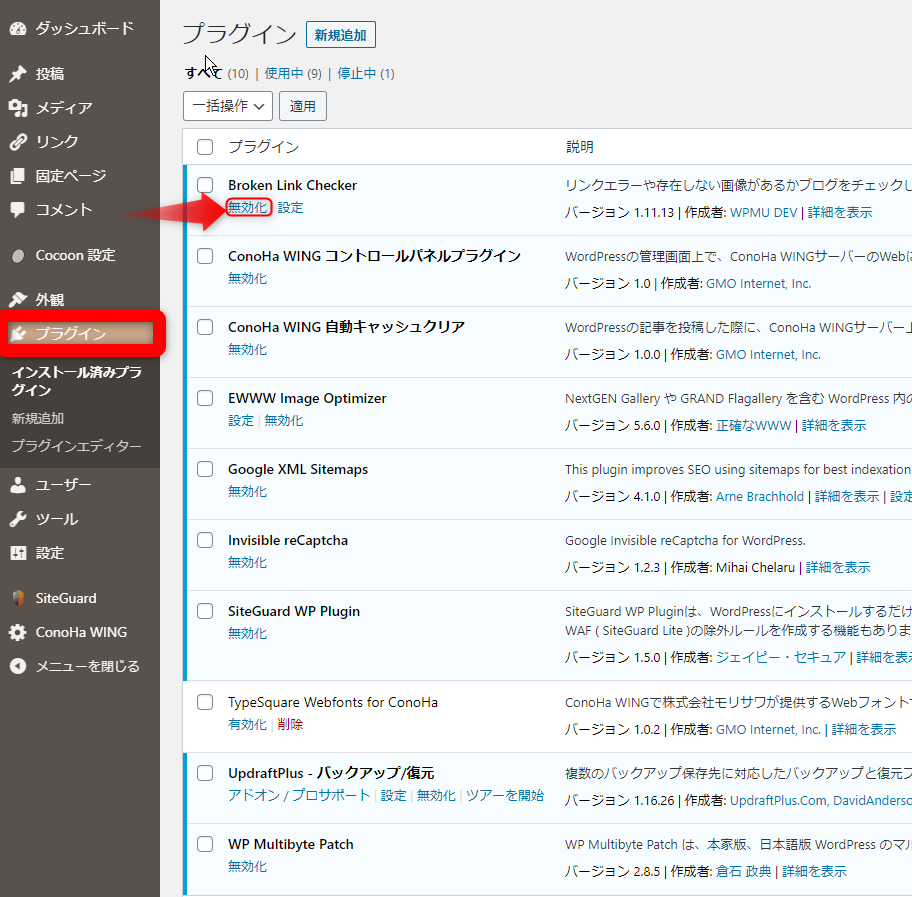Screen dimensions: 912x897
Task: Open WPMU DEV author link
Action: pyautogui.click(x=764, y=212)
